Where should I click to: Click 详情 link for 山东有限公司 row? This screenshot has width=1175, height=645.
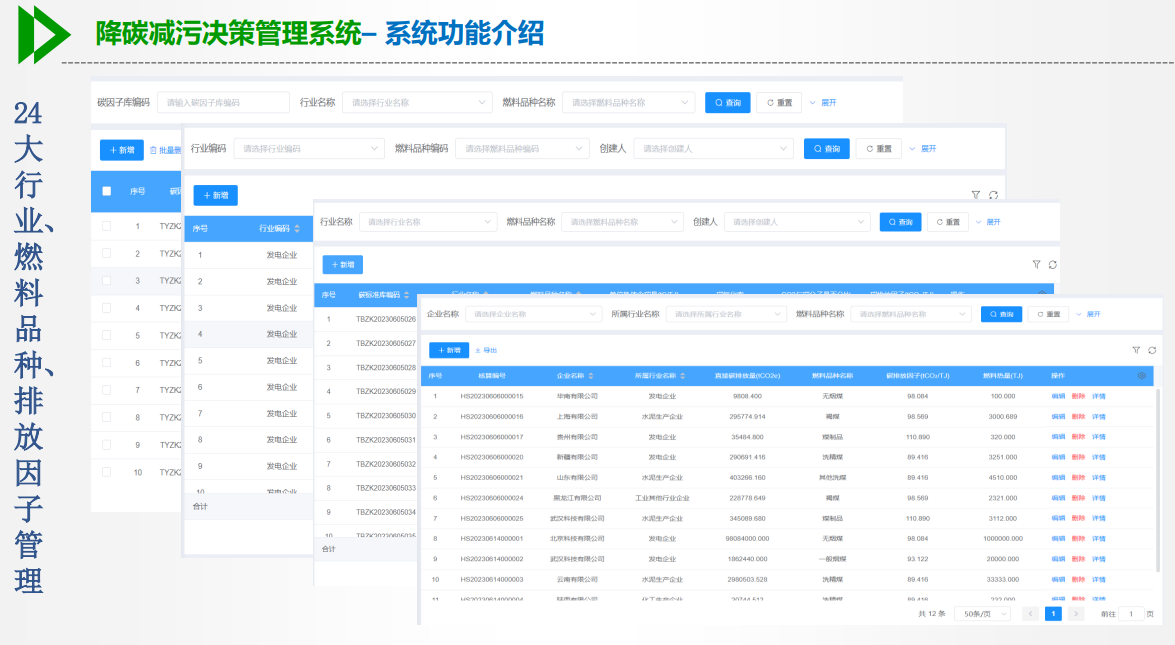pyautogui.click(x=1099, y=477)
